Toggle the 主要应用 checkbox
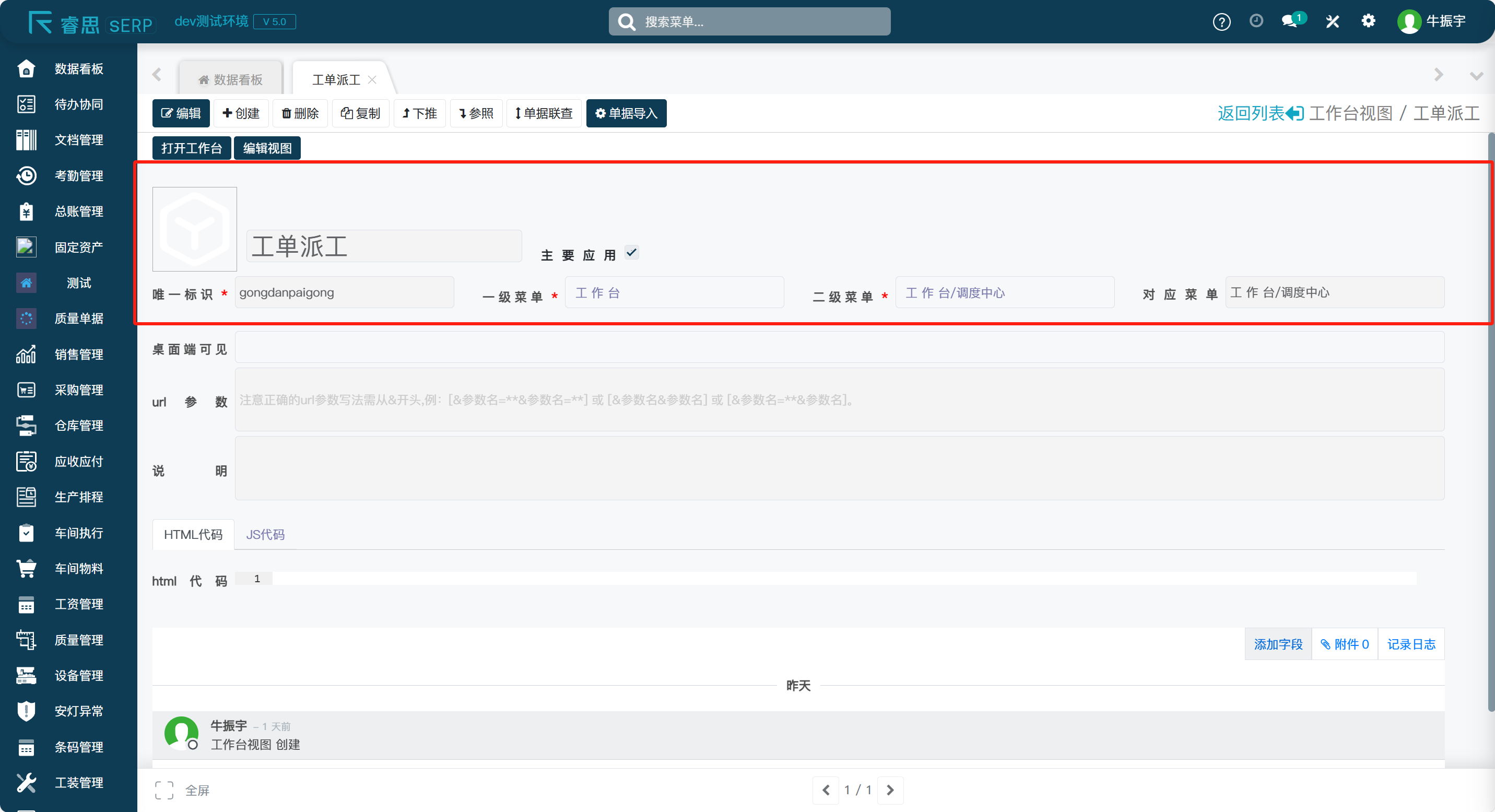Viewport: 1495px width, 812px height. click(631, 253)
